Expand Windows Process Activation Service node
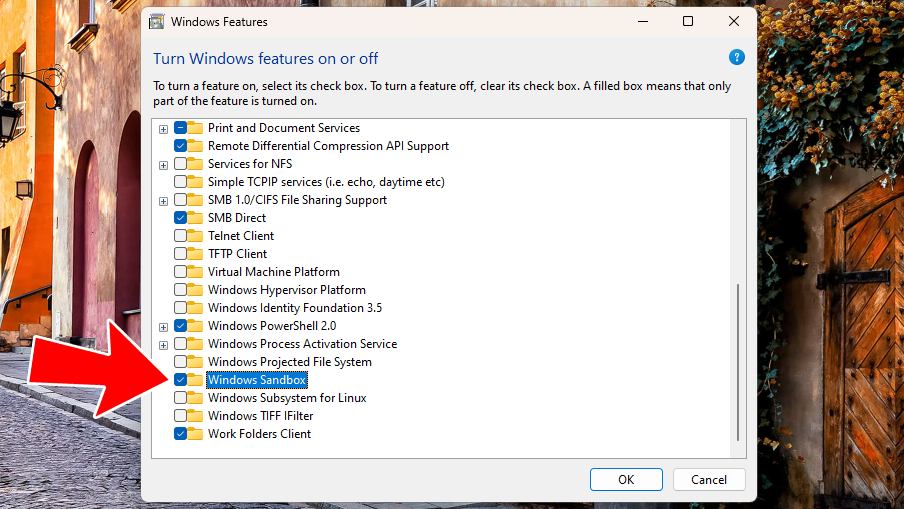The height and width of the screenshot is (509, 904). coord(164,345)
